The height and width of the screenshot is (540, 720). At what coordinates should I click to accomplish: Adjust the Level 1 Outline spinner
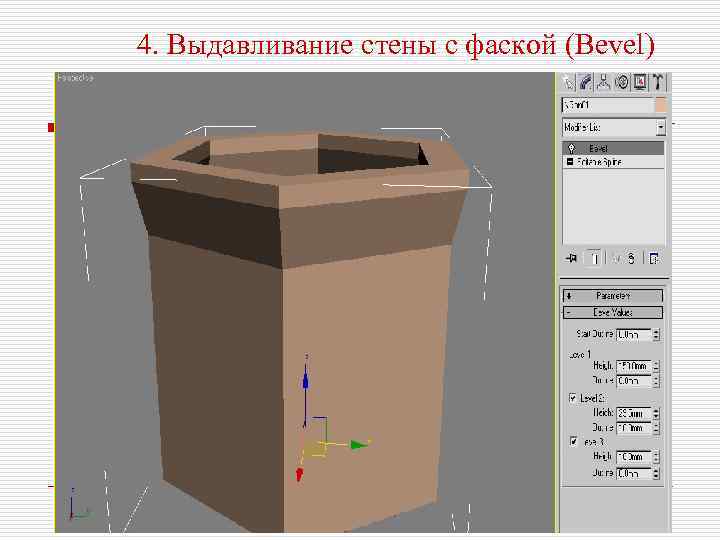[656, 381]
